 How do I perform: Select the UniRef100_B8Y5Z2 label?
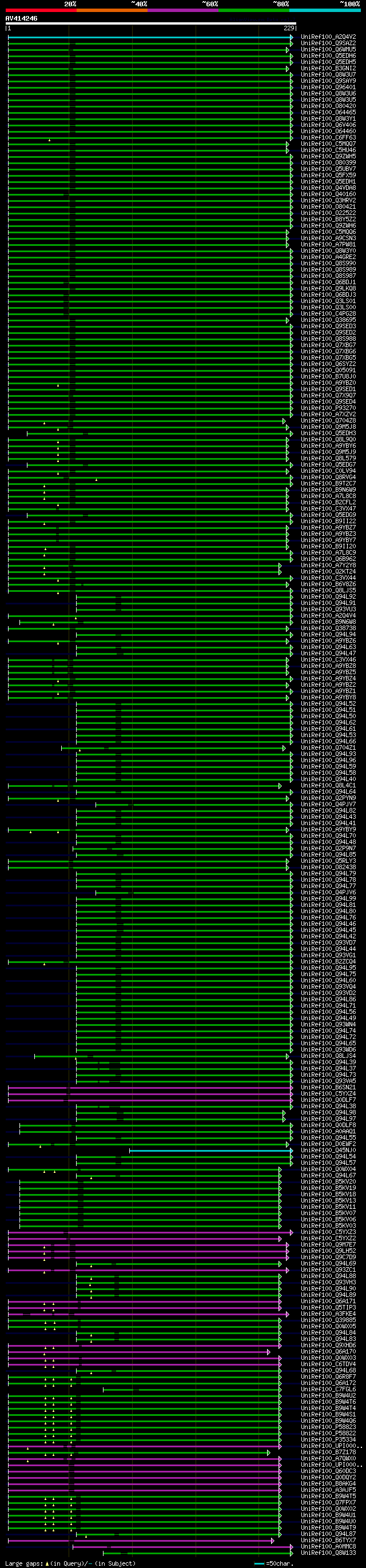328,220
